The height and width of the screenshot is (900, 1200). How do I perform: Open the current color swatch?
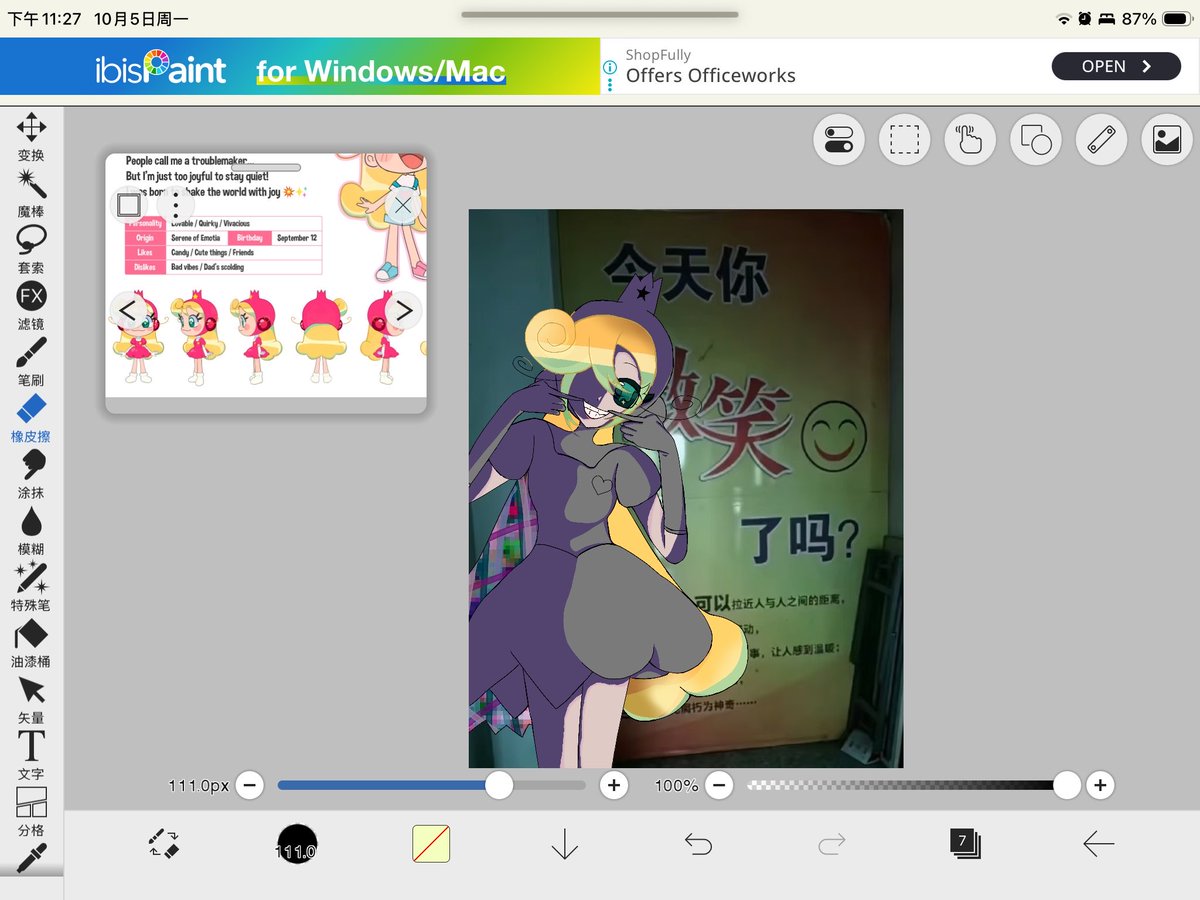pyautogui.click(x=431, y=844)
